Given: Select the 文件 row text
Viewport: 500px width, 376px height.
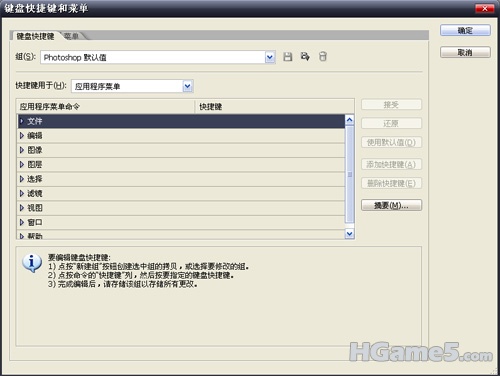Looking at the screenshot, I should click(35, 121).
